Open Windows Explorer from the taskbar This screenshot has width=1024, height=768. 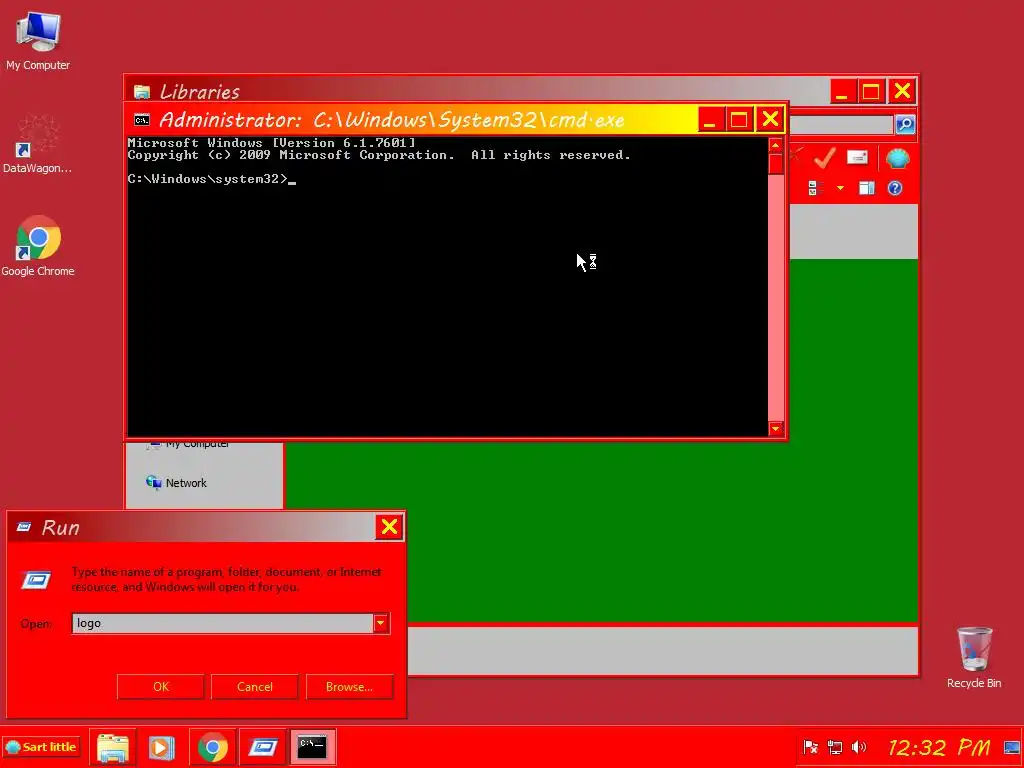[112, 747]
